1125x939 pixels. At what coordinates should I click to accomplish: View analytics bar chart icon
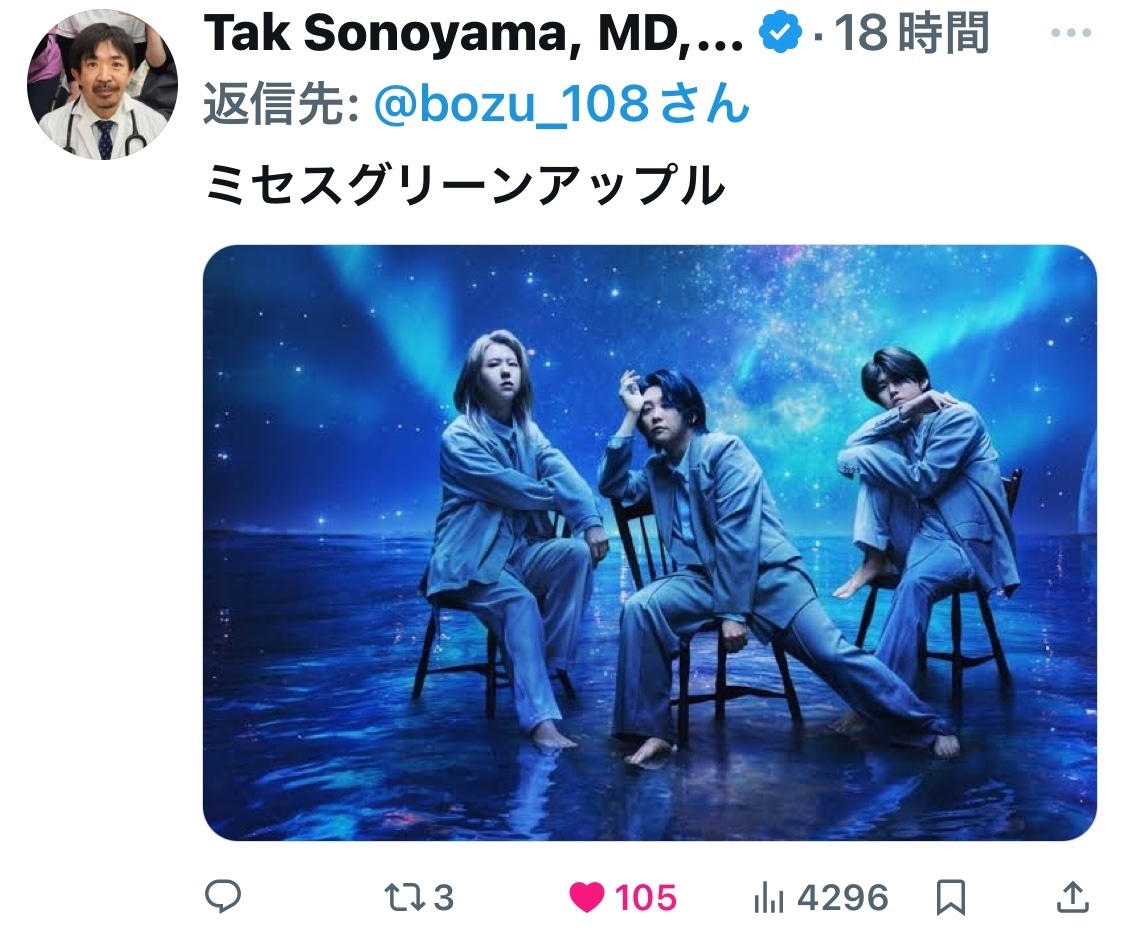[x=768, y=898]
